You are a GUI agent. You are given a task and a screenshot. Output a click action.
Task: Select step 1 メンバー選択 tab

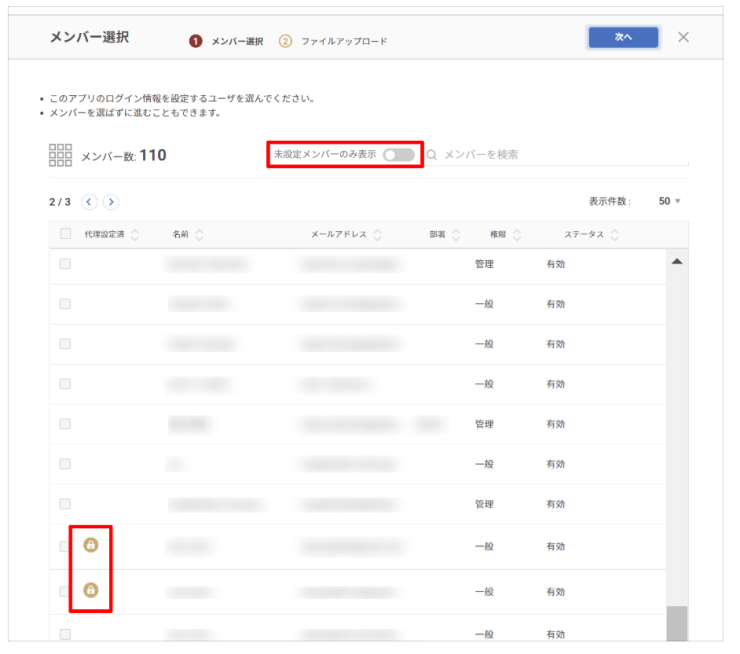point(227,41)
